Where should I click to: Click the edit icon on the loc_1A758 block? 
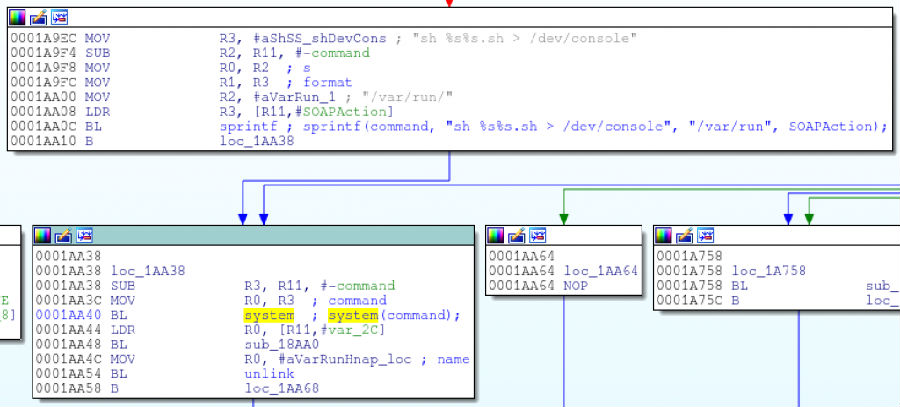click(686, 236)
